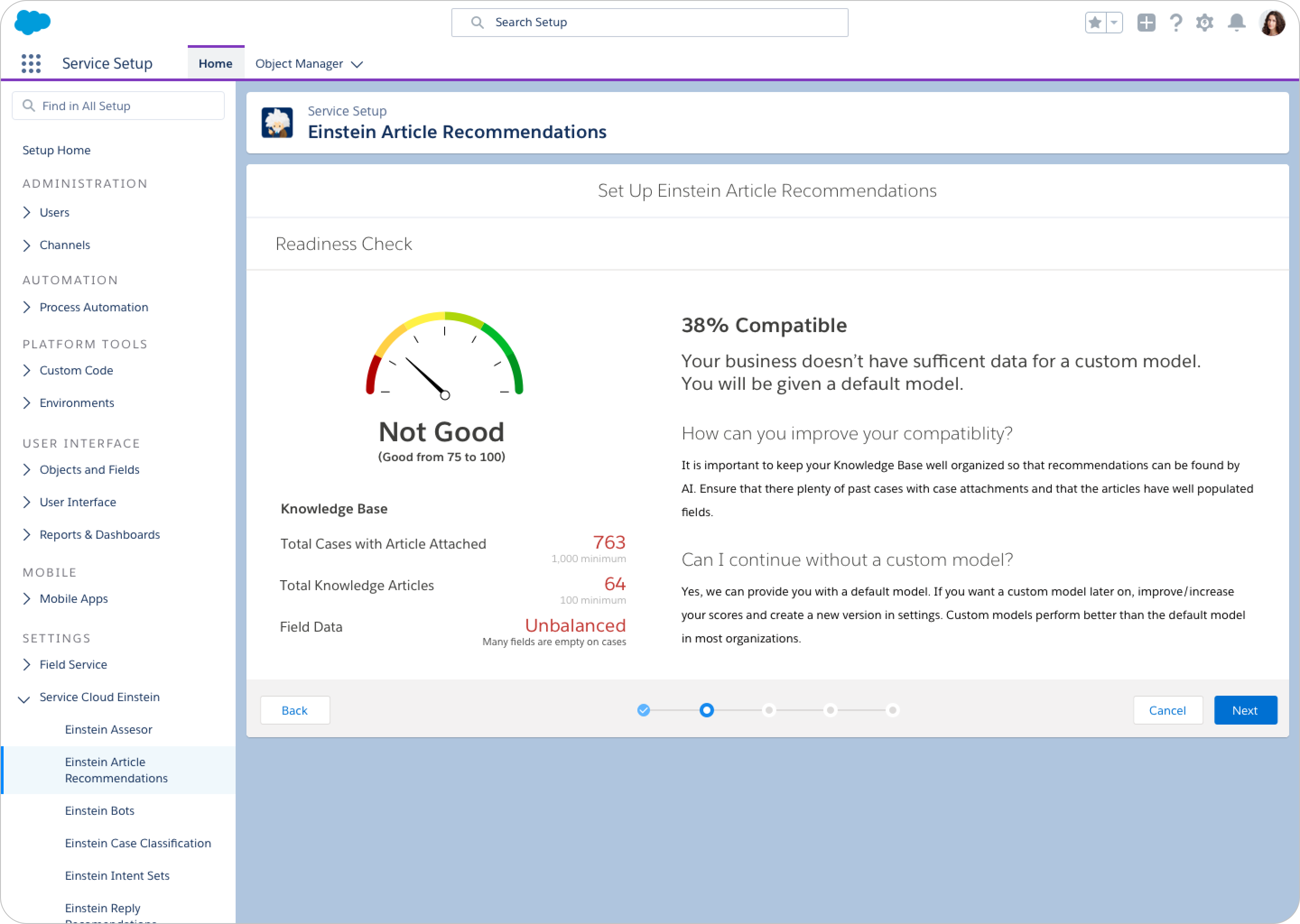Screen dimensions: 1300x924
Task: Open the Object Manager tab
Action: 299,63
